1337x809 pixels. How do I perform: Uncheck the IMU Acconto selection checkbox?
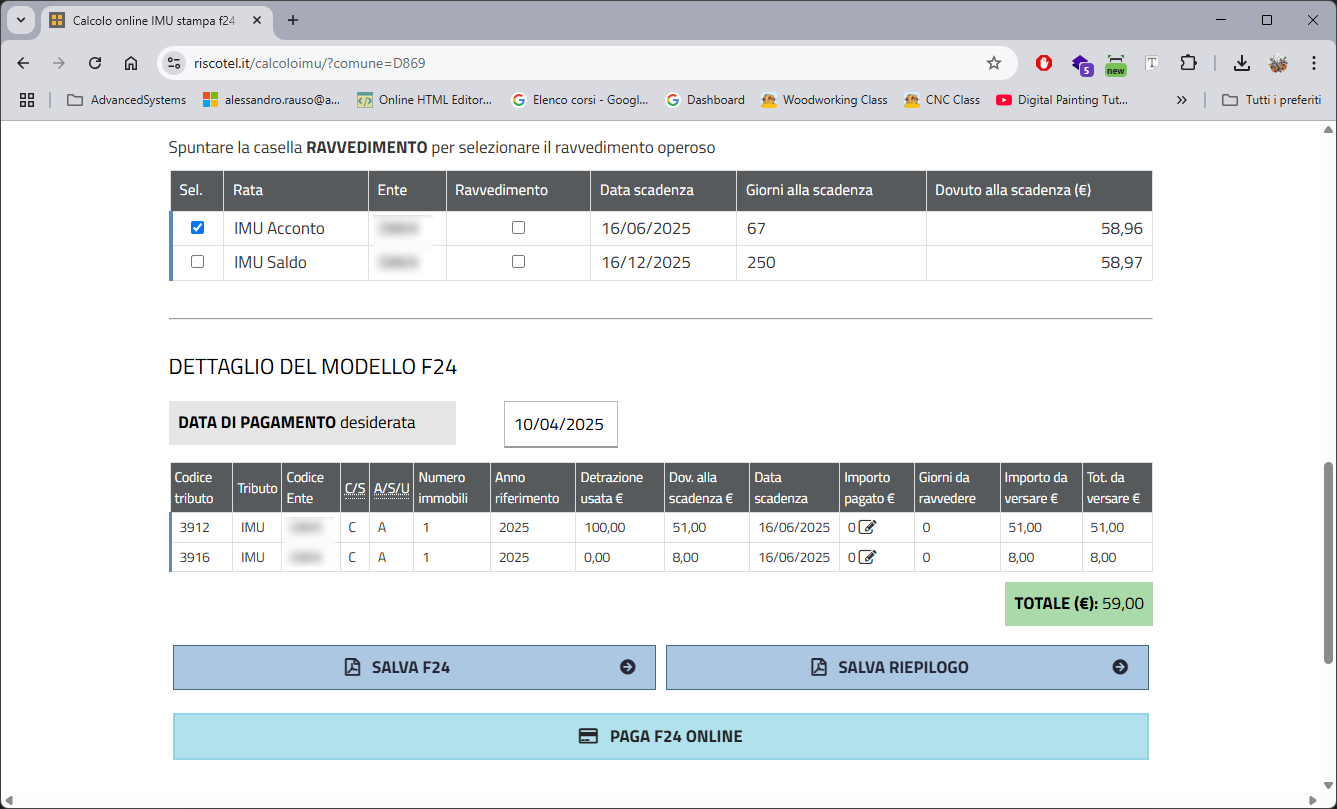[x=197, y=227]
